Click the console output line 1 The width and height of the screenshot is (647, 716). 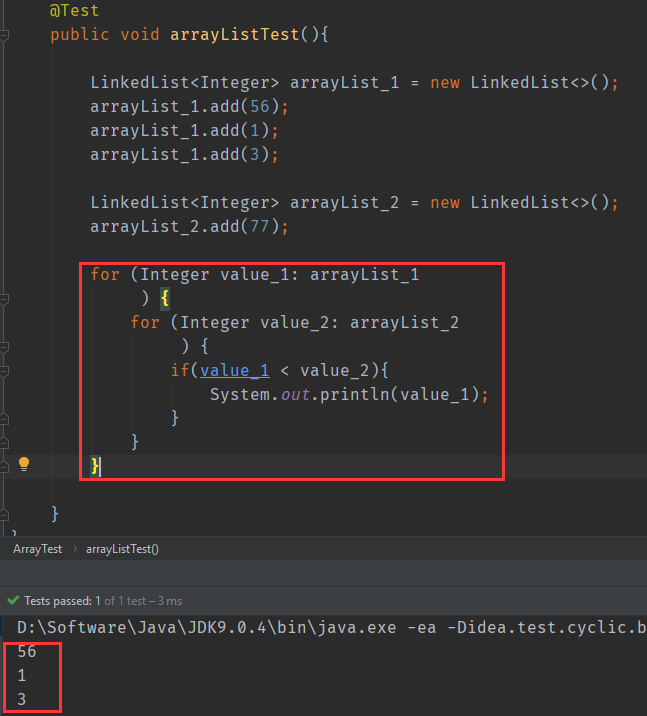(21, 675)
